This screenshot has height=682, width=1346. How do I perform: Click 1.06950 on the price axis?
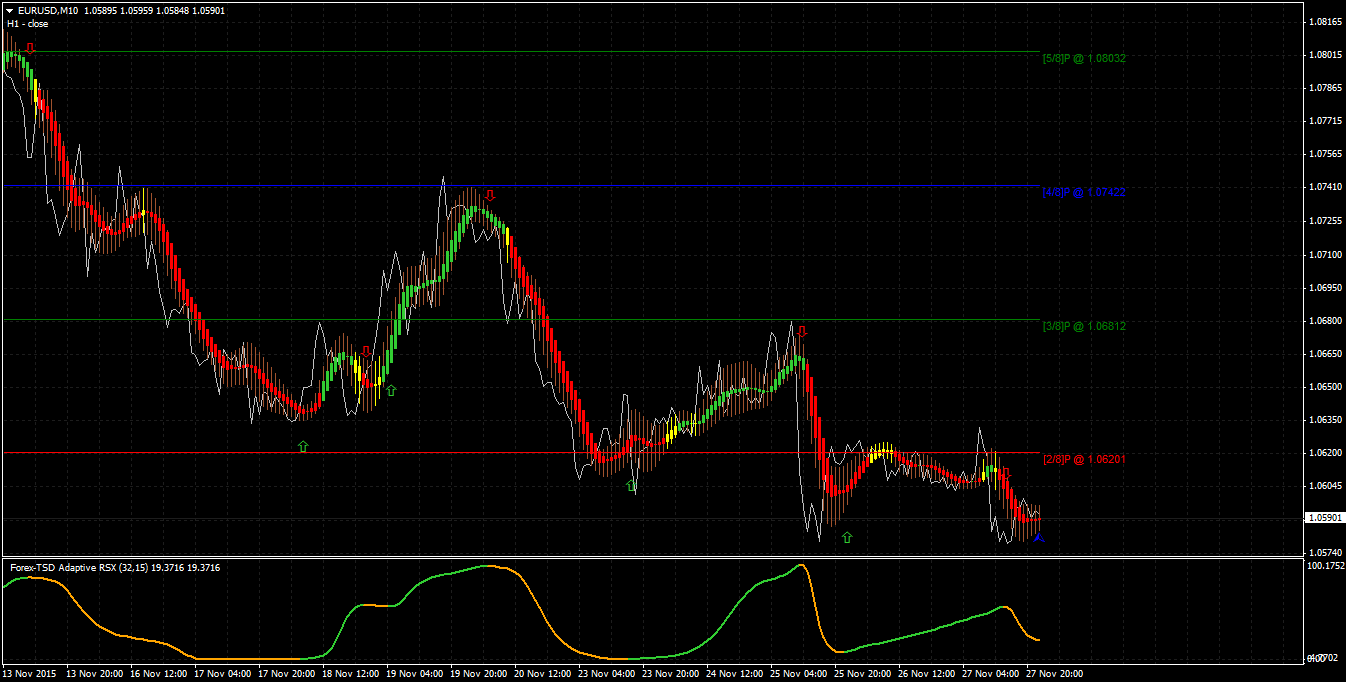pyautogui.click(x=1324, y=287)
